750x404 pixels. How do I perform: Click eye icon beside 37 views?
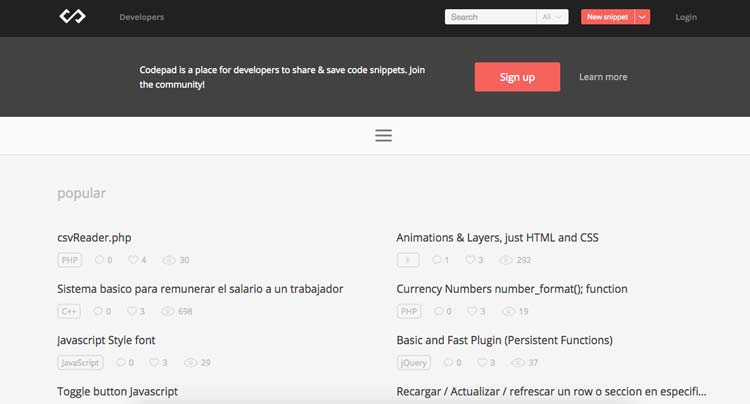coord(518,362)
